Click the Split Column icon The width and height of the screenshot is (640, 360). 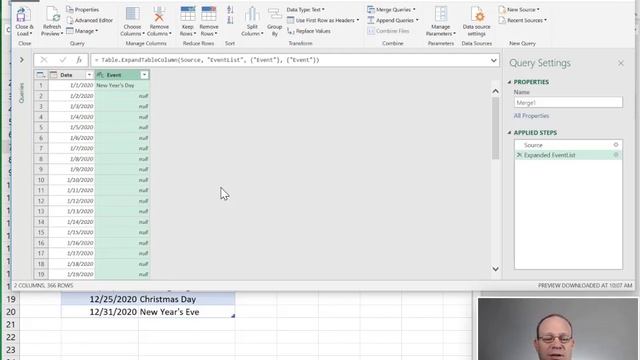pyautogui.click(x=252, y=14)
